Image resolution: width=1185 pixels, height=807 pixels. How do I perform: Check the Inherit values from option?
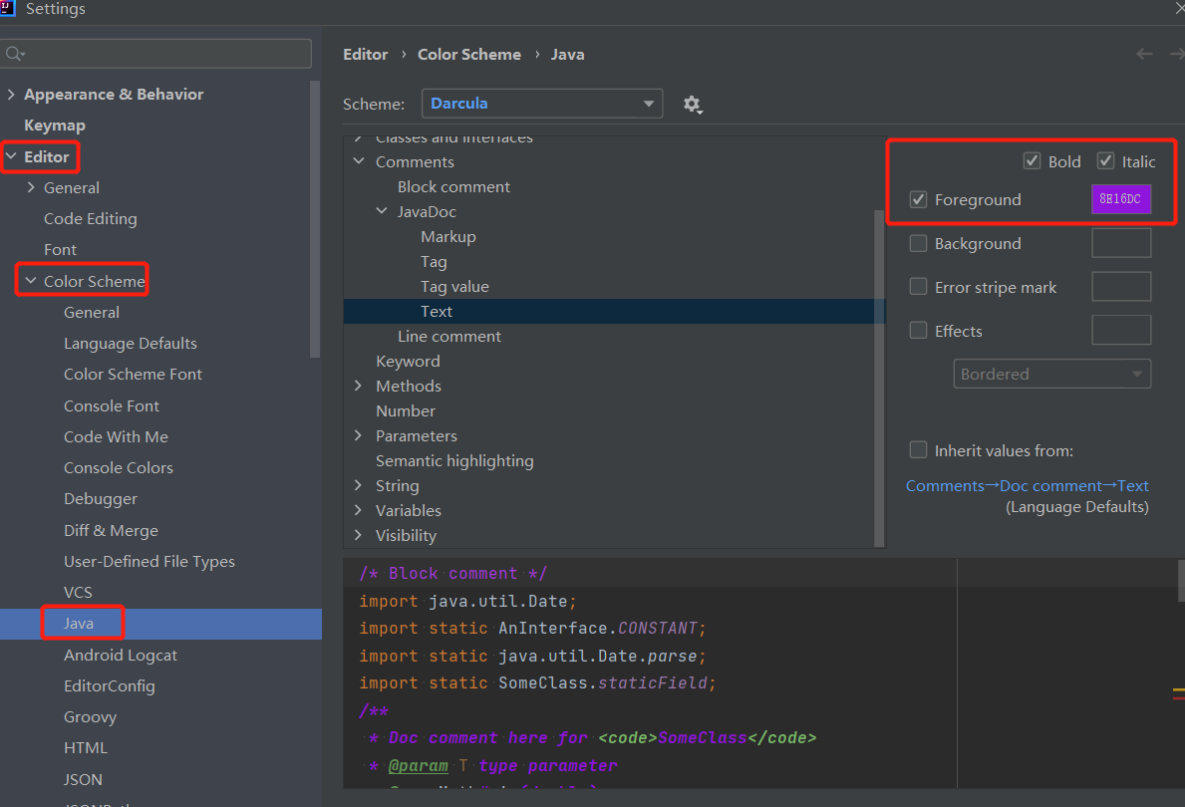point(918,450)
